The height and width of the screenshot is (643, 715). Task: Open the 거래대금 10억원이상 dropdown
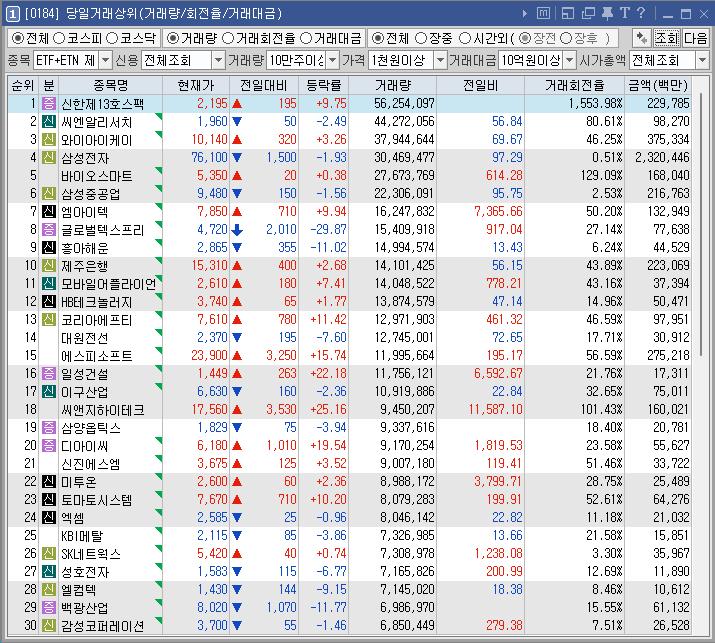click(570, 60)
